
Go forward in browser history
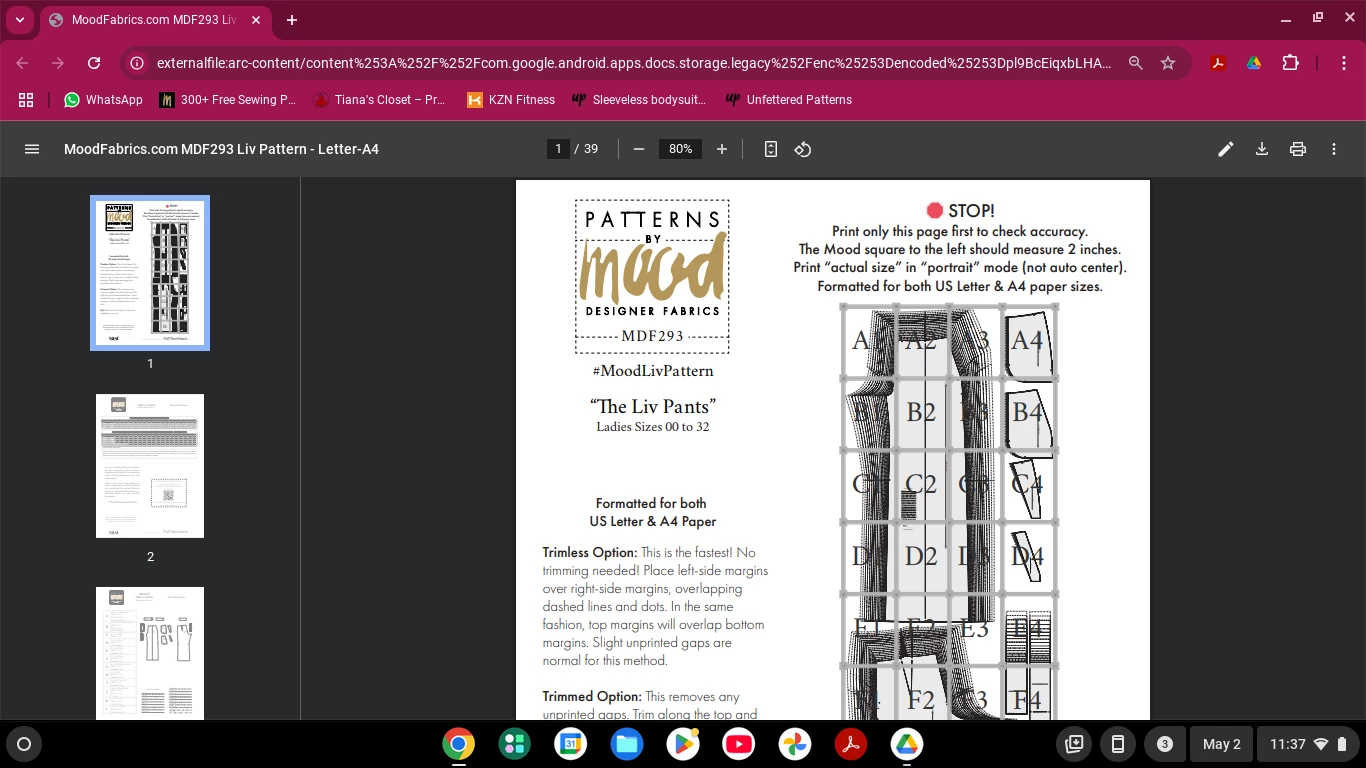pos(58,63)
